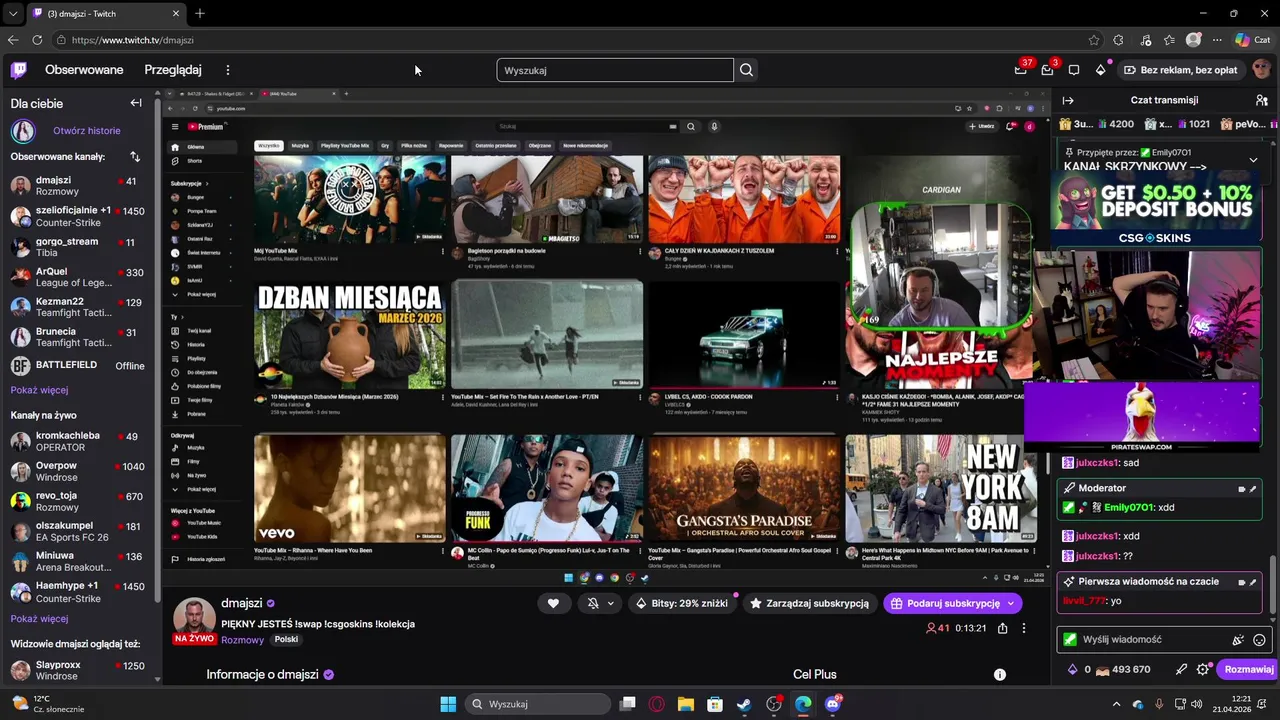
Task: Open chat settings gear icon
Action: pos(1203,670)
